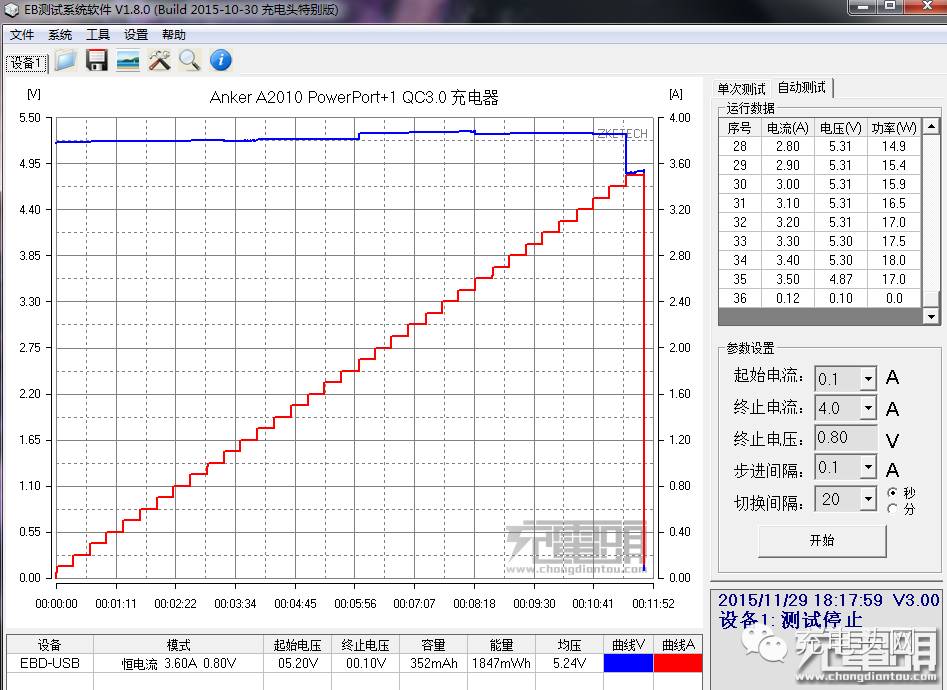Image resolution: width=947 pixels, height=690 pixels.
Task: Select row 31 in the data table
Action: [820, 203]
